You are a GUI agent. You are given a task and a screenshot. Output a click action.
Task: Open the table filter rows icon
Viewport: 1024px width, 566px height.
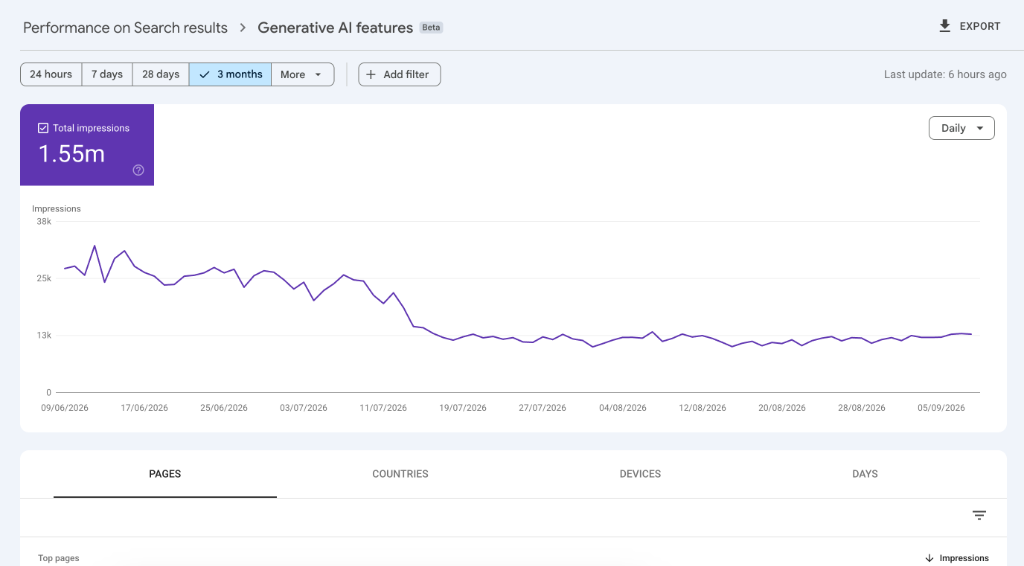tap(979, 516)
